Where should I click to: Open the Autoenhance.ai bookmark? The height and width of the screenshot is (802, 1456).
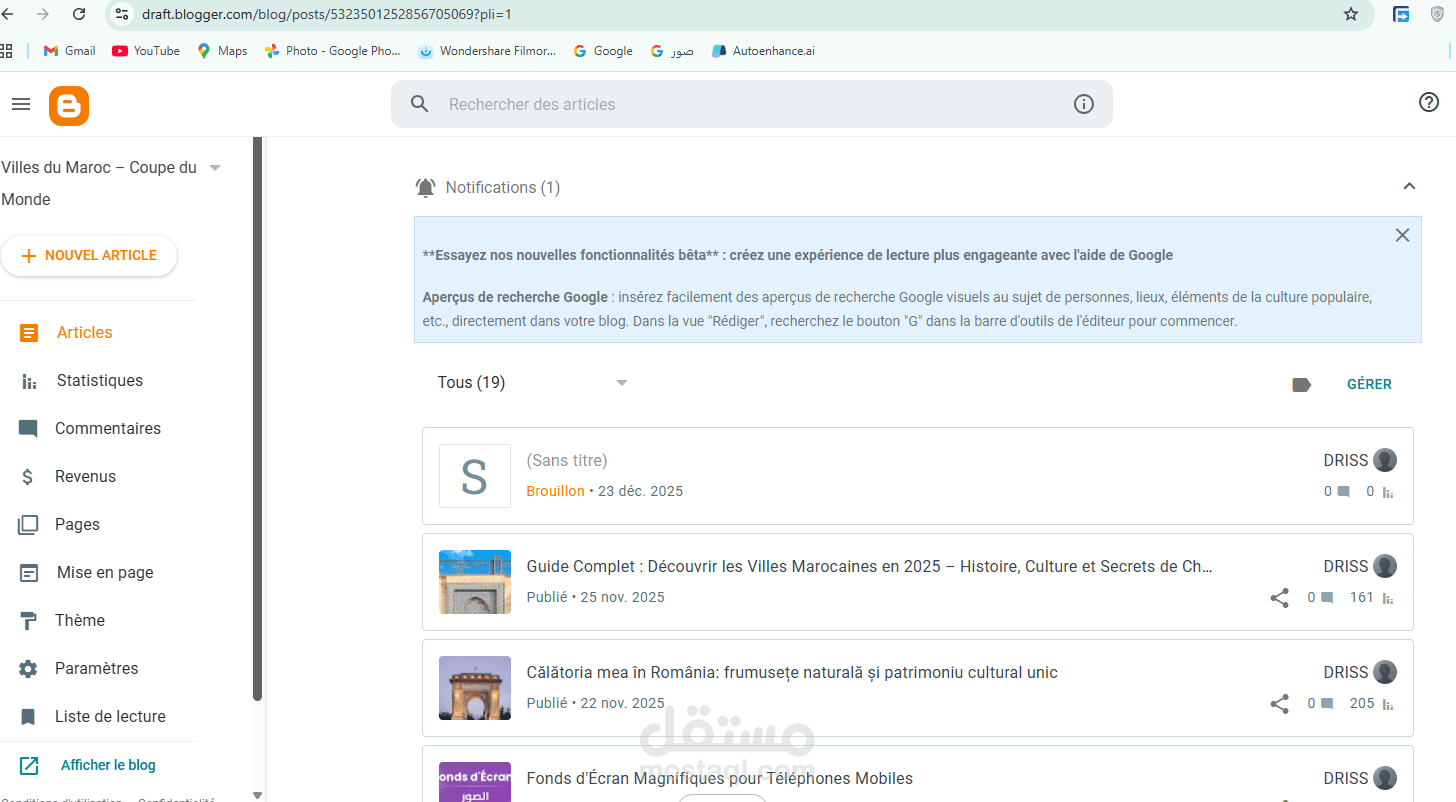click(763, 51)
